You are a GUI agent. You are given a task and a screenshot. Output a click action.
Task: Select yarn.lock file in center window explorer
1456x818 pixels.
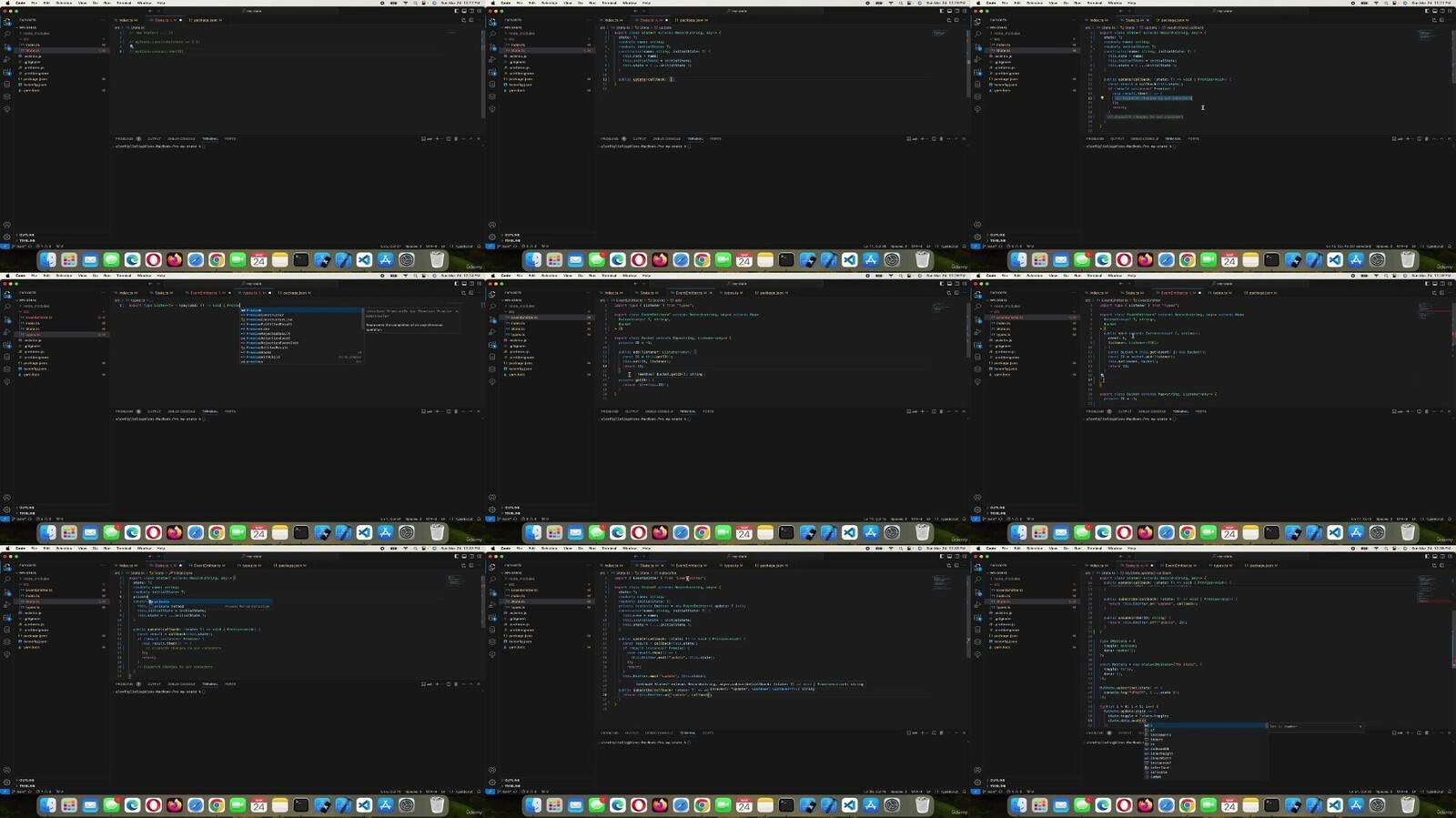[x=518, y=375]
